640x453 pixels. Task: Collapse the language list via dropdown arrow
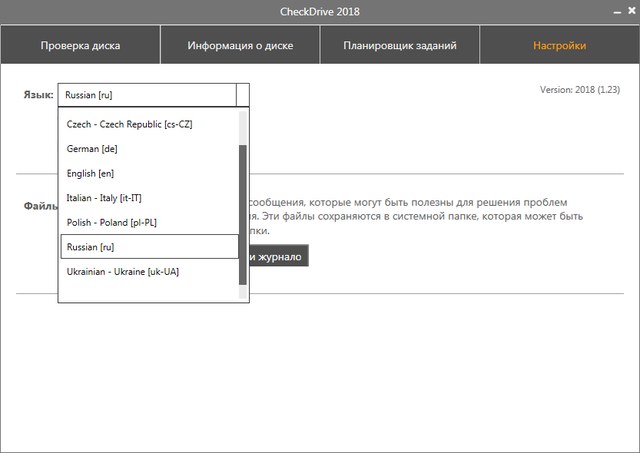click(243, 95)
